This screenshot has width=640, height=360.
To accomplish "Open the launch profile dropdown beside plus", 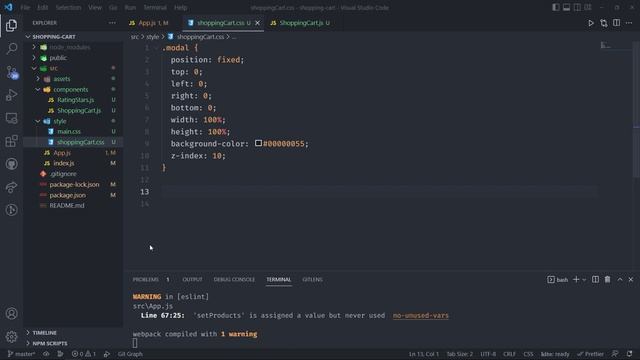I will click(x=584, y=280).
